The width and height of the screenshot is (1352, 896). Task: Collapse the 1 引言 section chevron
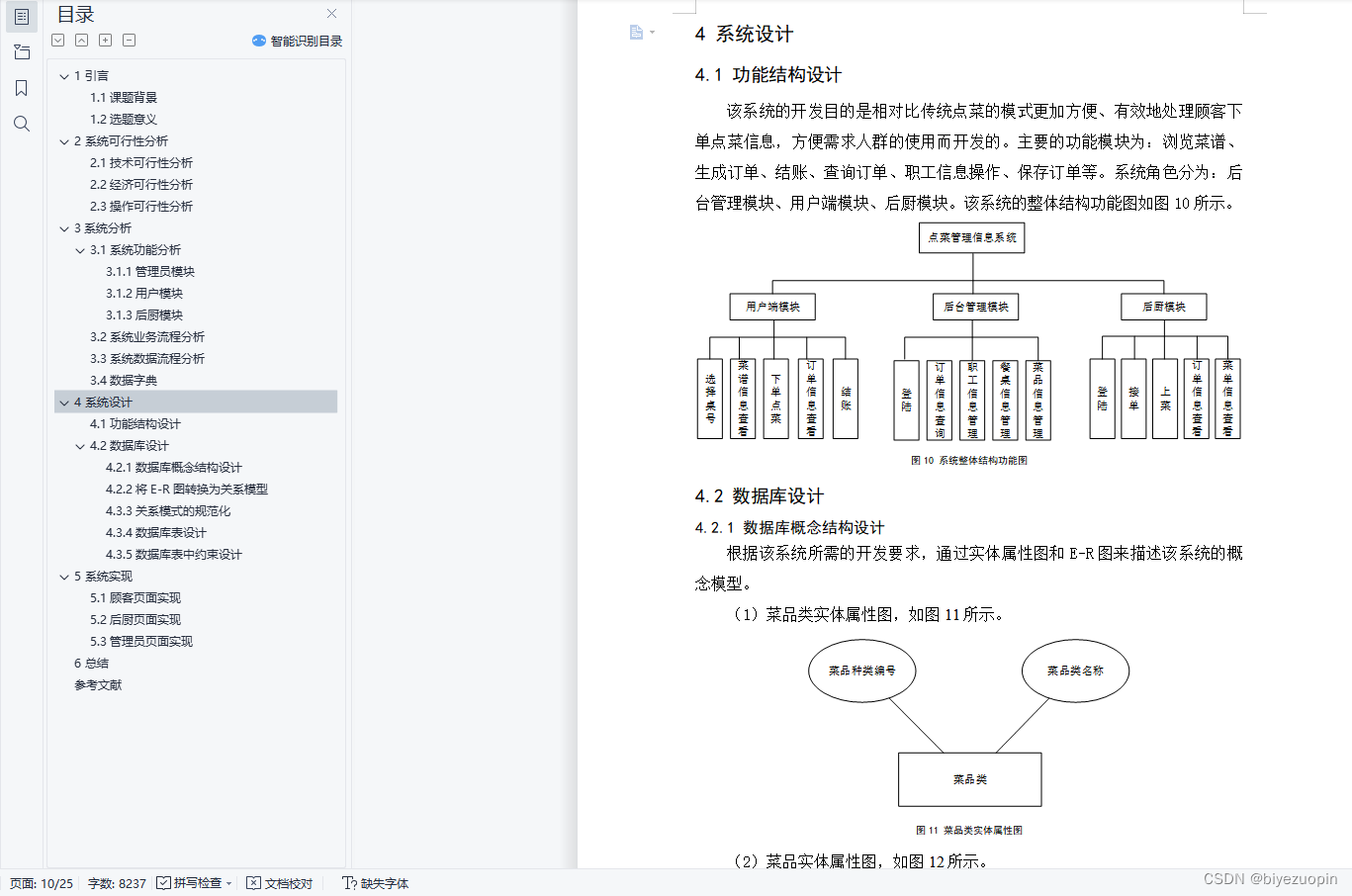(x=64, y=76)
